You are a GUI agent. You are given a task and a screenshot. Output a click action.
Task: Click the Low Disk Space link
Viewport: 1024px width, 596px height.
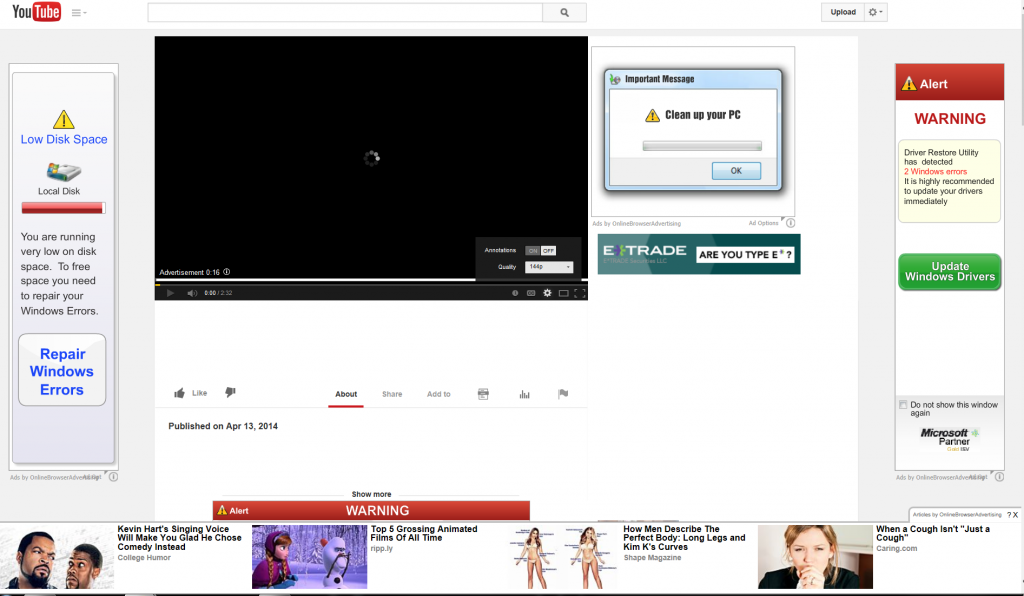pyautogui.click(x=64, y=140)
